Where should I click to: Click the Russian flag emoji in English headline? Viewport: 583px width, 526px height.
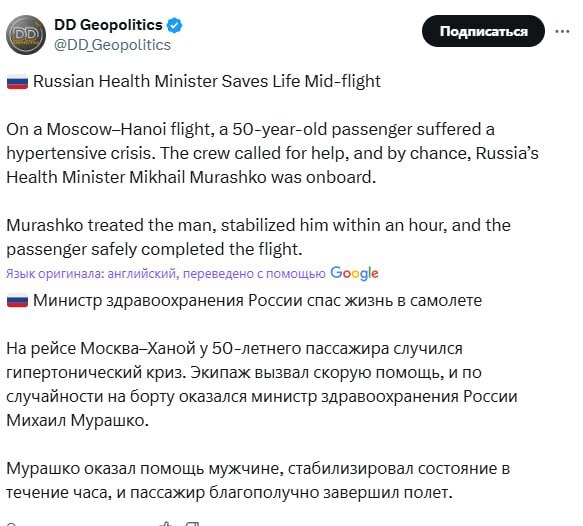17,81
